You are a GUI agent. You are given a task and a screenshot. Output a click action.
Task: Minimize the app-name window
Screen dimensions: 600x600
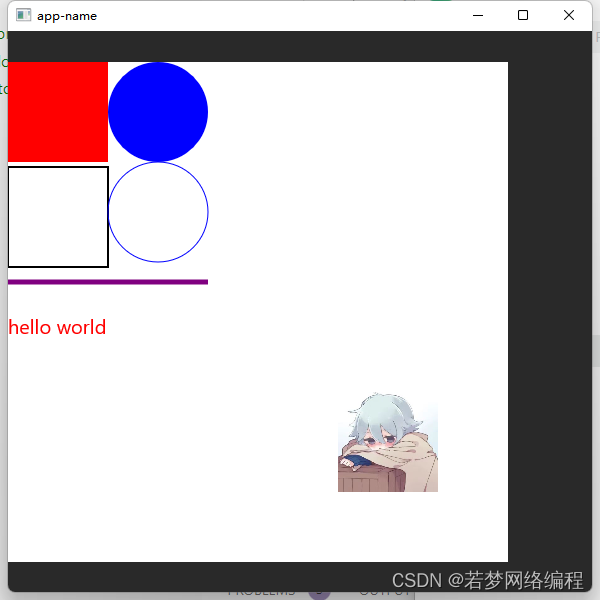click(478, 15)
